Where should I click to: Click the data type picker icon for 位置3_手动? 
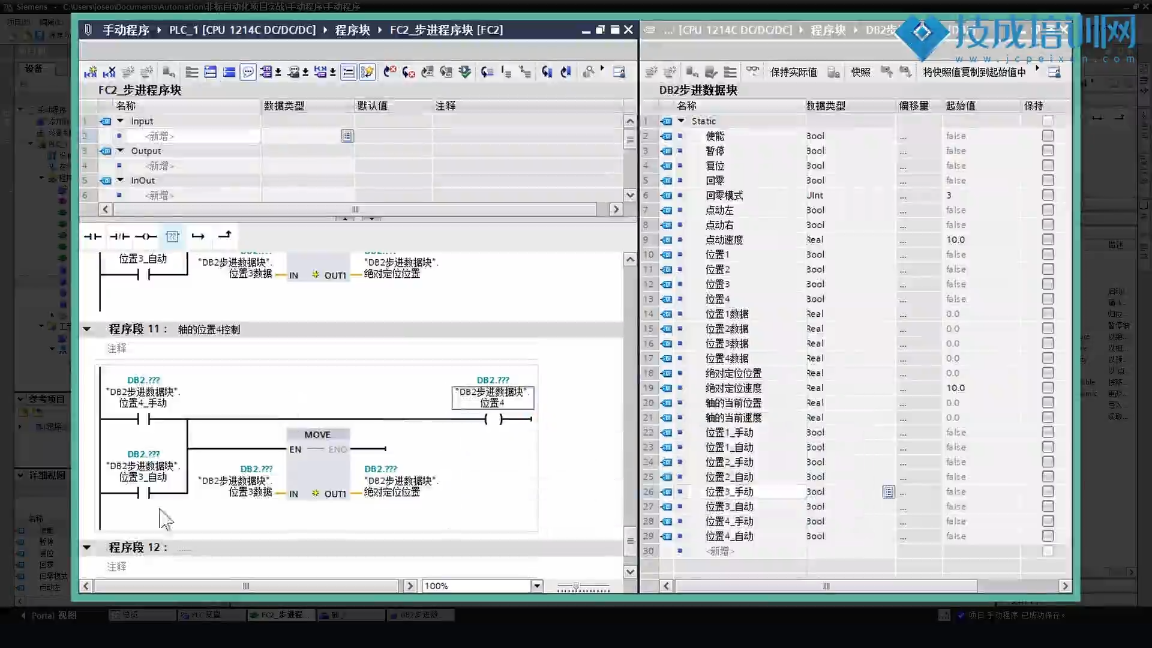(888, 492)
